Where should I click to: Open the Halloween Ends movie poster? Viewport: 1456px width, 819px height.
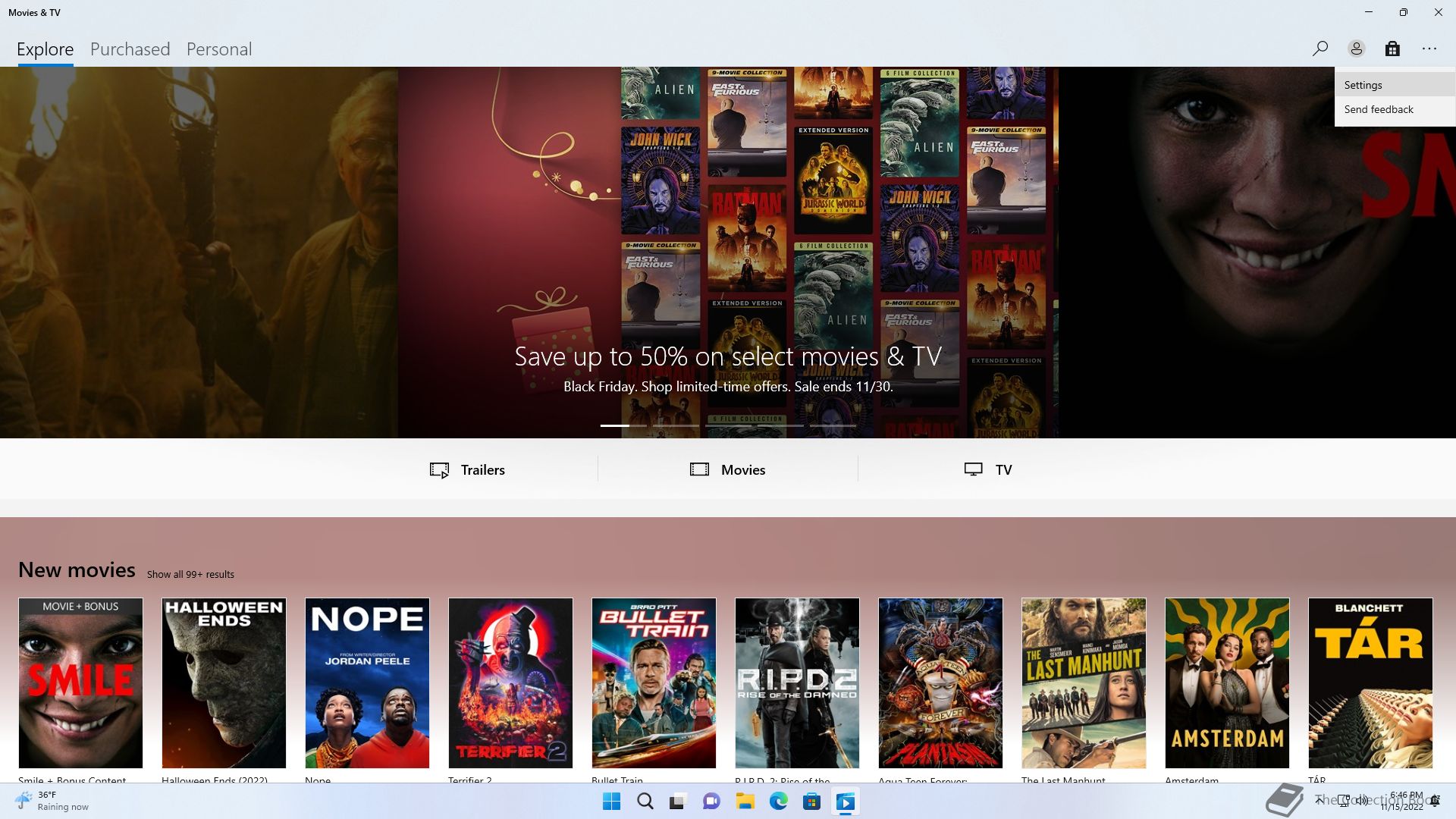[224, 682]
